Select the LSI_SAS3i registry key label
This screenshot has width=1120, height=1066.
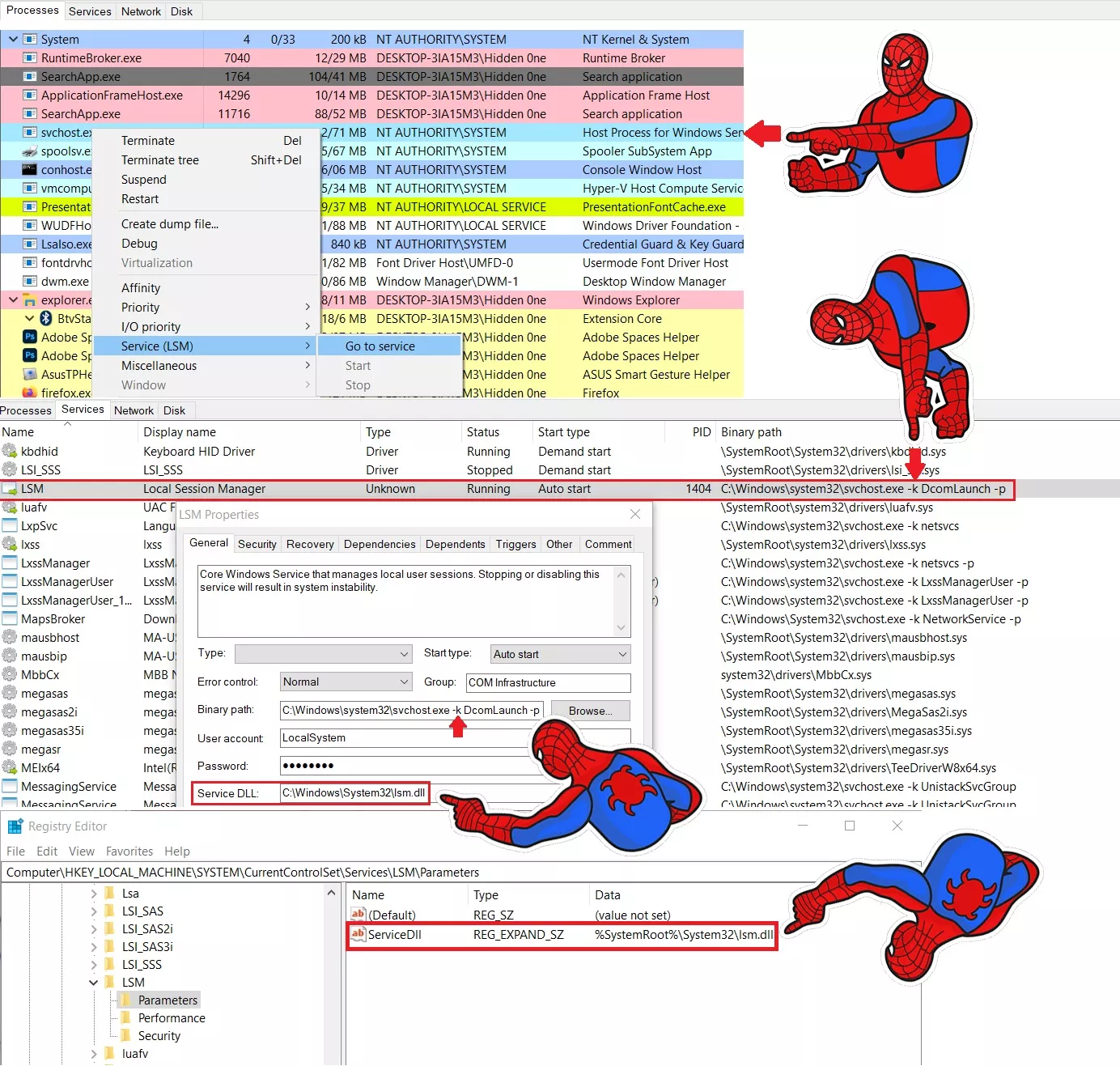147,947
